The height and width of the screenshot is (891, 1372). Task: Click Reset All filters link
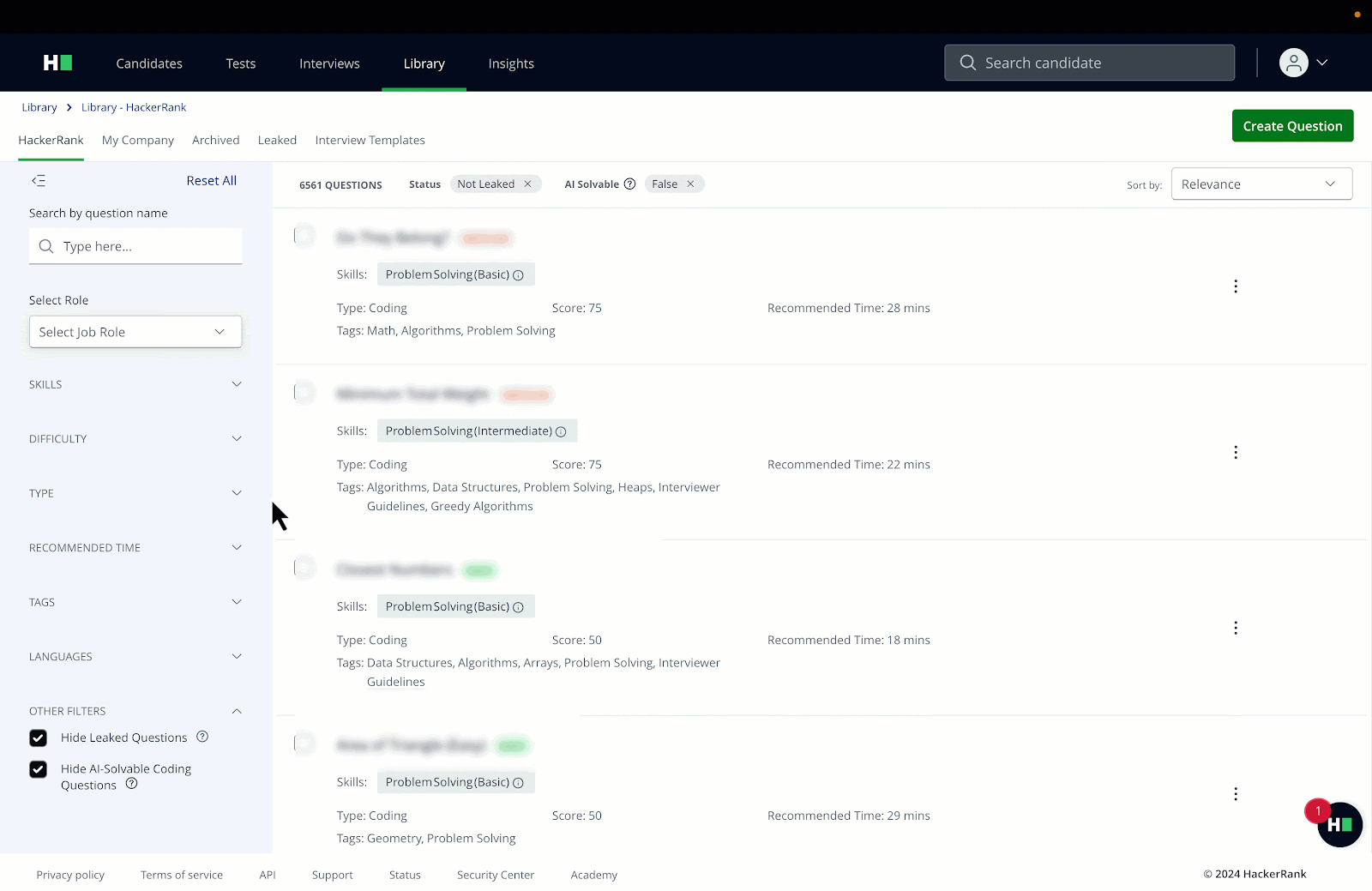(x=211, y=180)
